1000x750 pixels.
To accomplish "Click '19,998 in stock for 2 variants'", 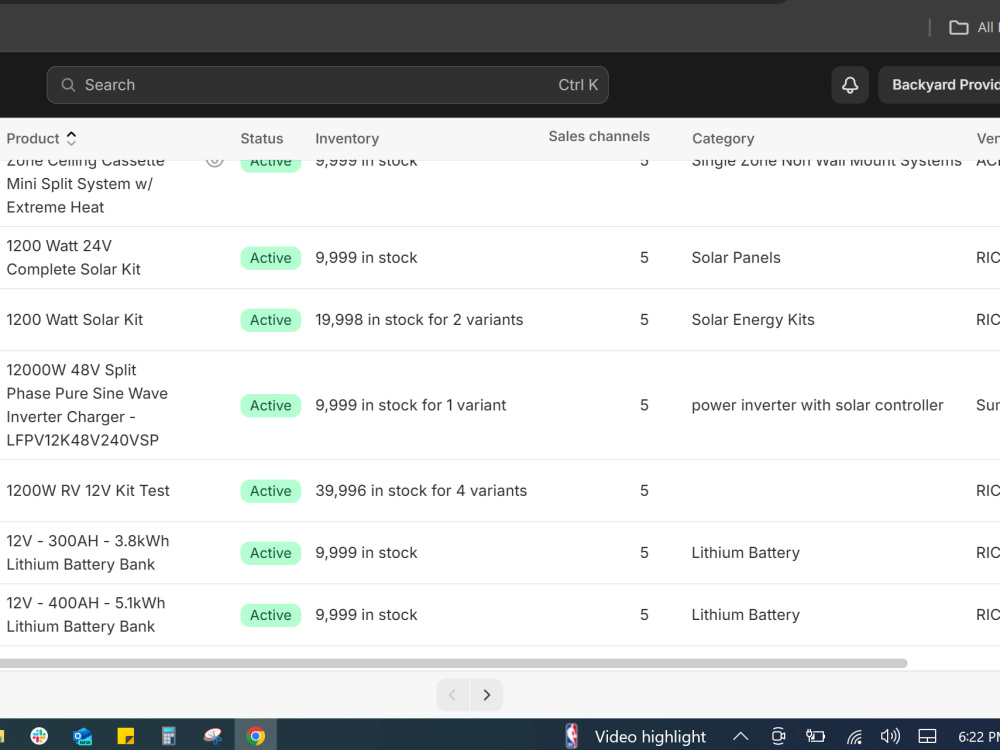I will click(x=419, y=320).
